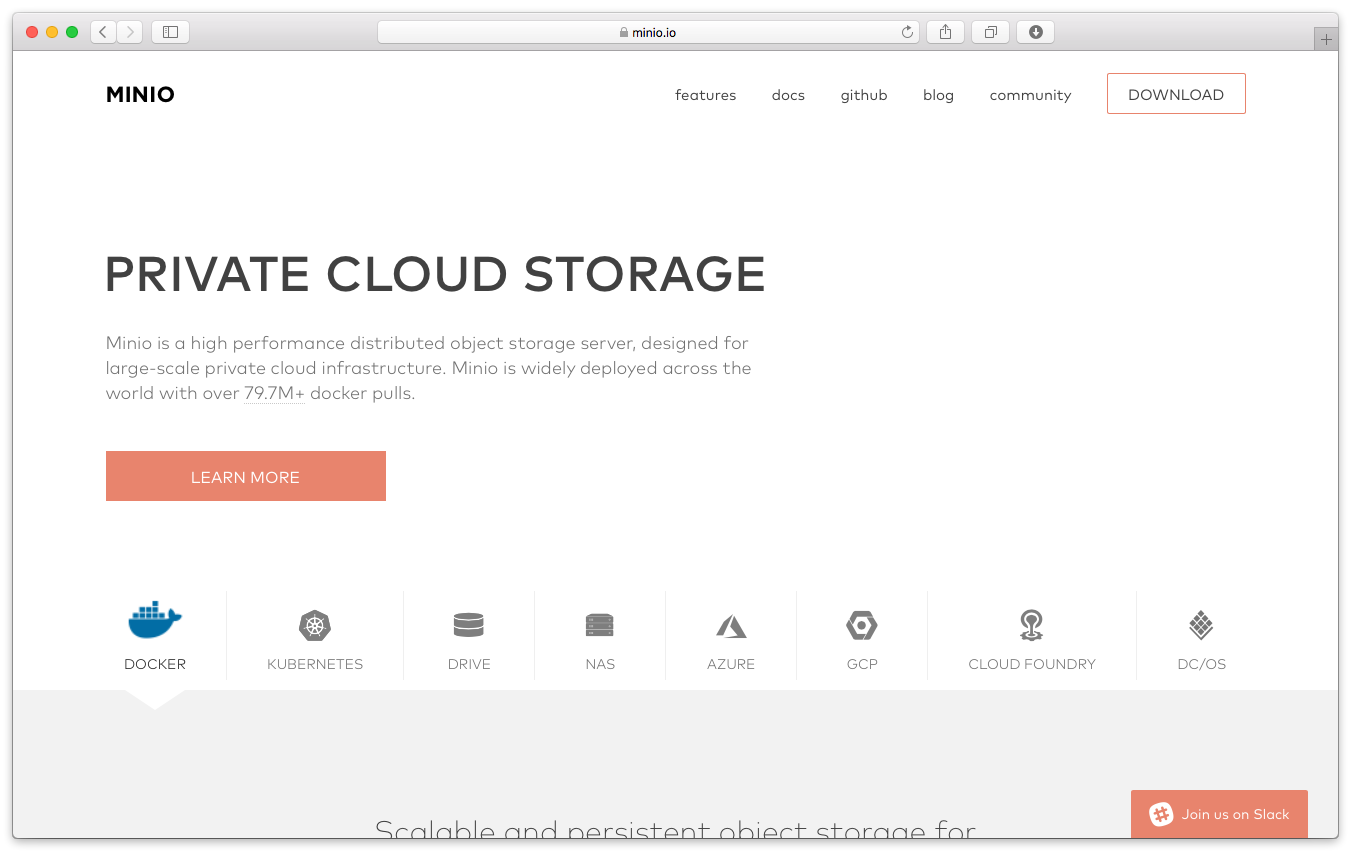Image resolution: width=1351 pixels, height=851 pixels.
Task: Switch to the CLOUD FOUNDRY tab label
Action: [x=1032, y=664]
